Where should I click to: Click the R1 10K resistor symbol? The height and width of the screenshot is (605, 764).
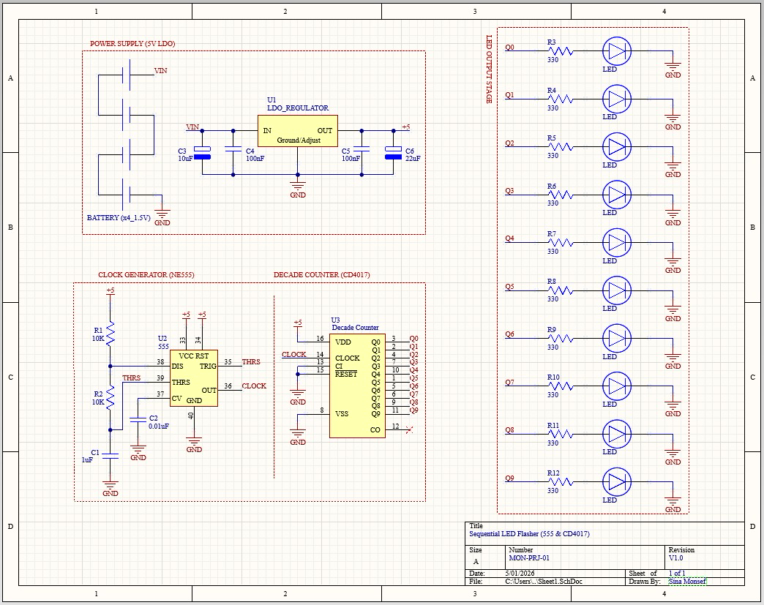pyautogui.click(x=110, y=334)
